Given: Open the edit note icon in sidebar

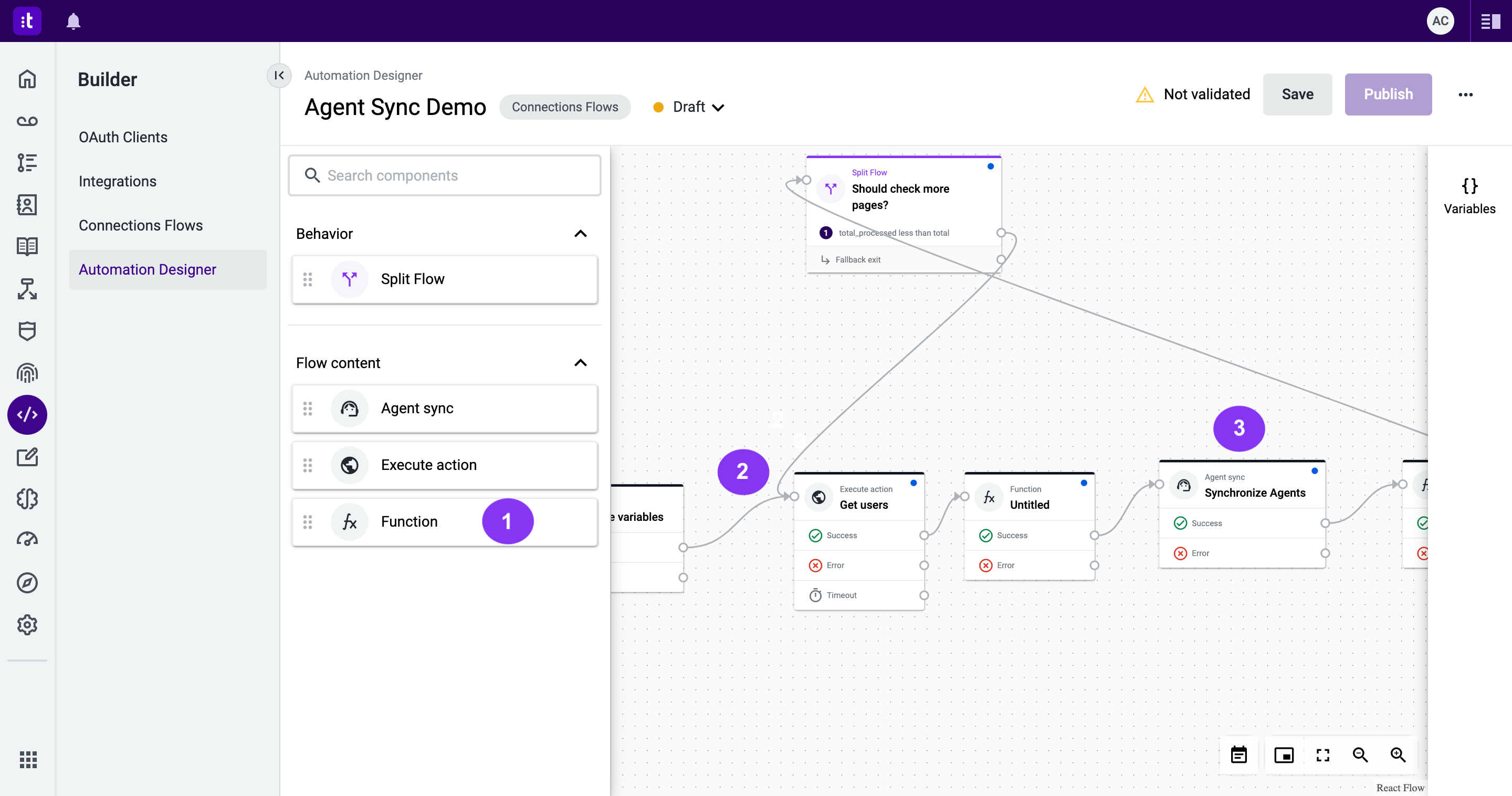Looking at the screenshot, I should 27,457.
